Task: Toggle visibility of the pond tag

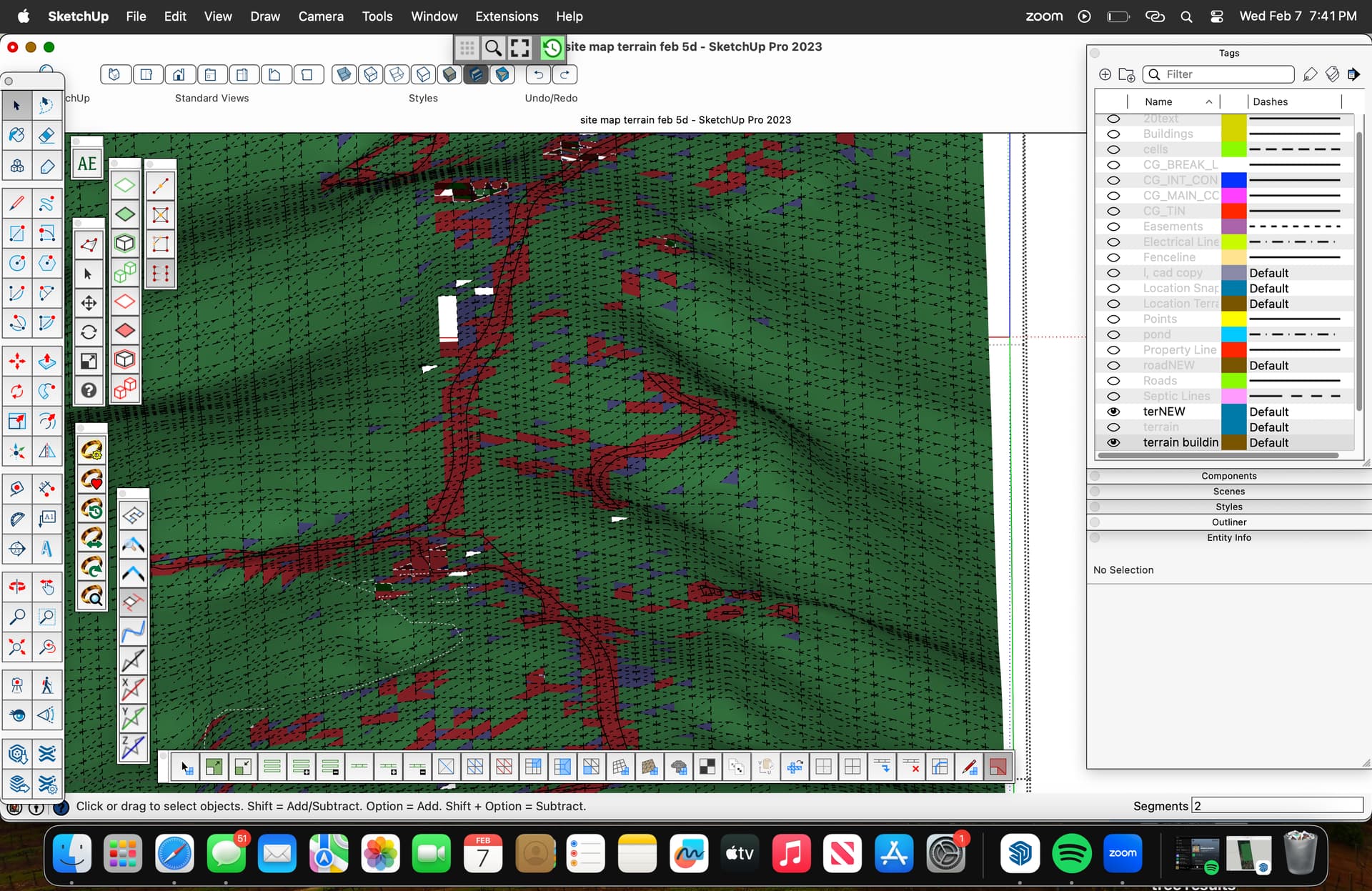Action: pyautogui.click(x=1114, y=334)
